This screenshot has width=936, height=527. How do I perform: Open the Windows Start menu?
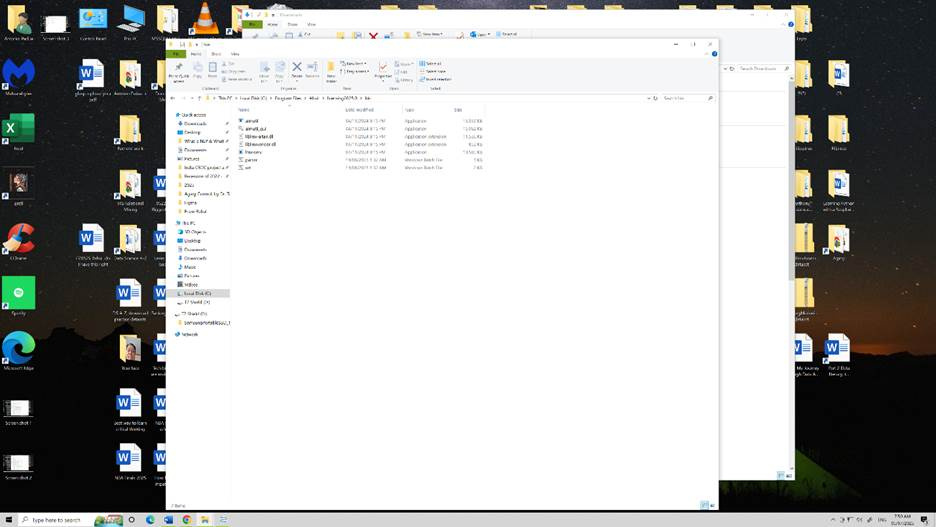click(8, 520)
